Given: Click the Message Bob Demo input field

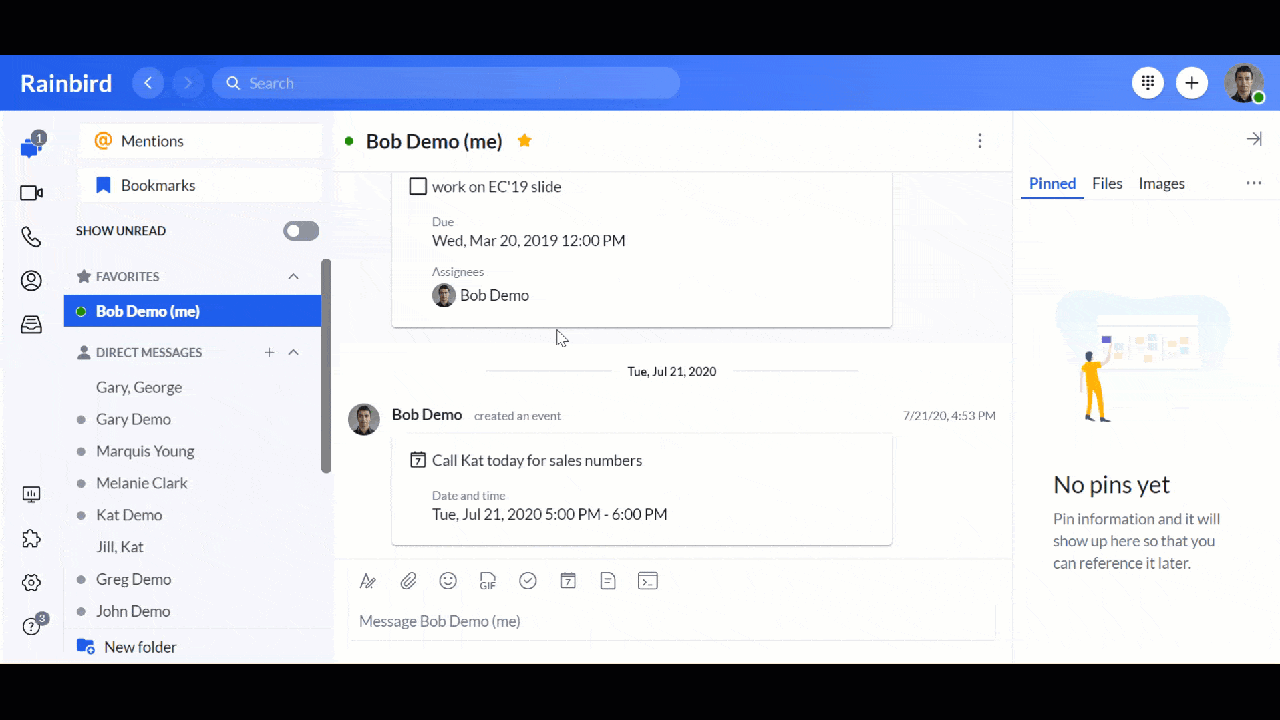Looking at the screenshot, I should pyautogui.click(x=670, y=621).
